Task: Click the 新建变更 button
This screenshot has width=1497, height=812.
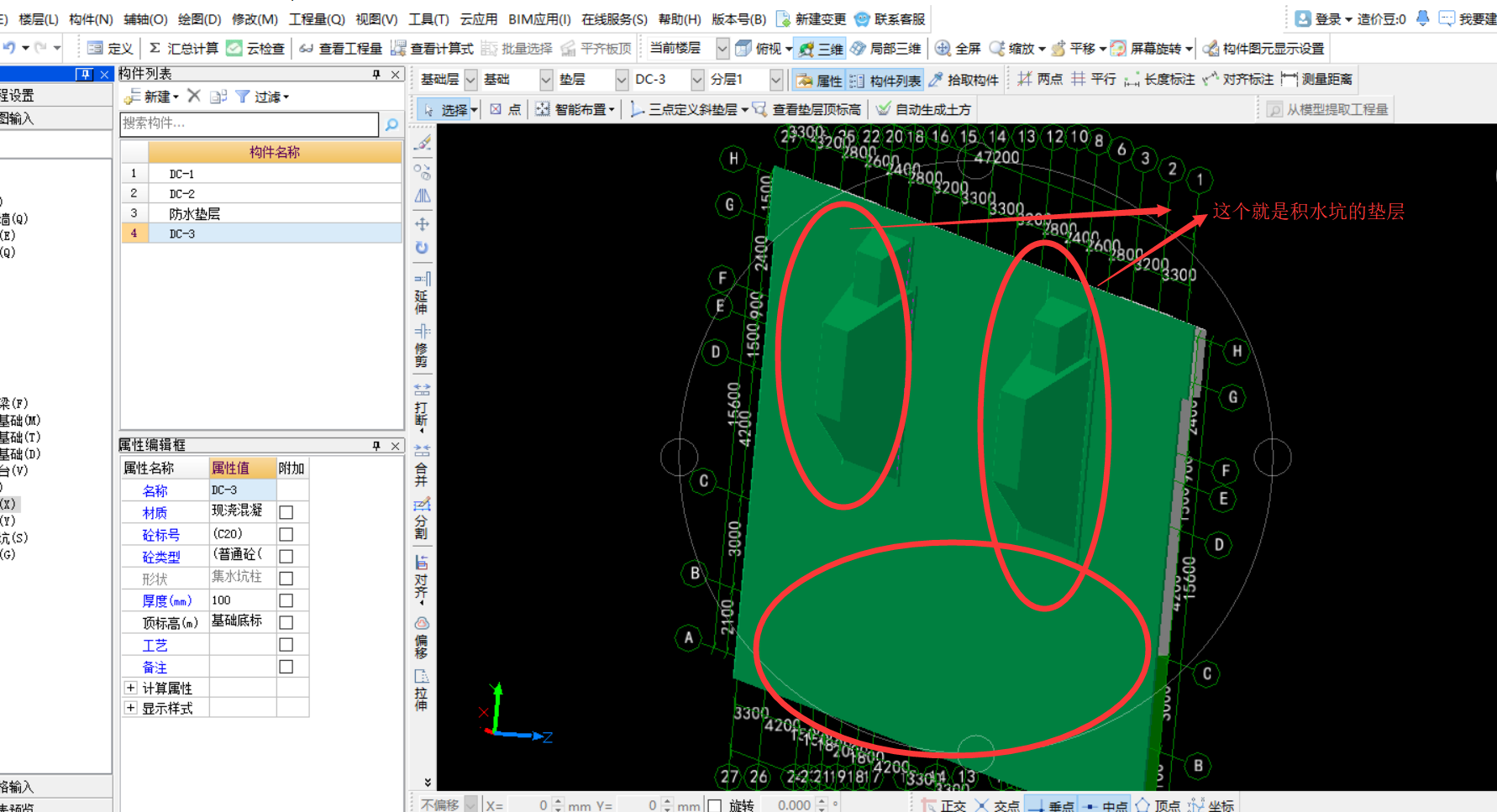Action: (x=811, y=18)
